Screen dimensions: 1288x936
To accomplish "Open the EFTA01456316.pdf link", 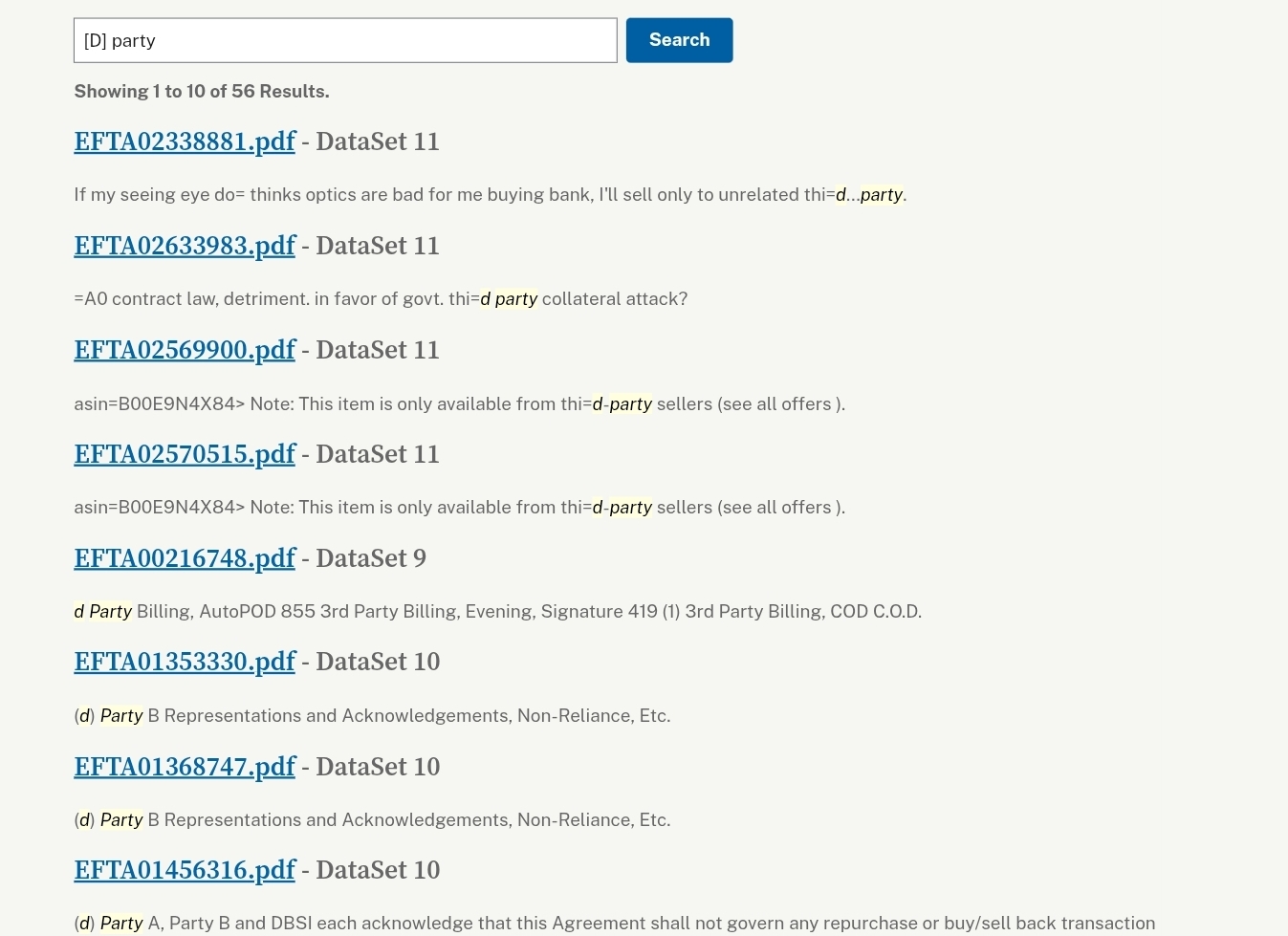I will point(185,870).
